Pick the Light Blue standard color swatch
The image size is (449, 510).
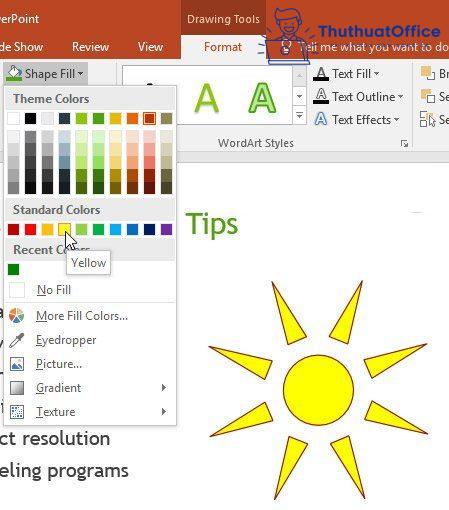pyautogui.click(x=115, y=229)
